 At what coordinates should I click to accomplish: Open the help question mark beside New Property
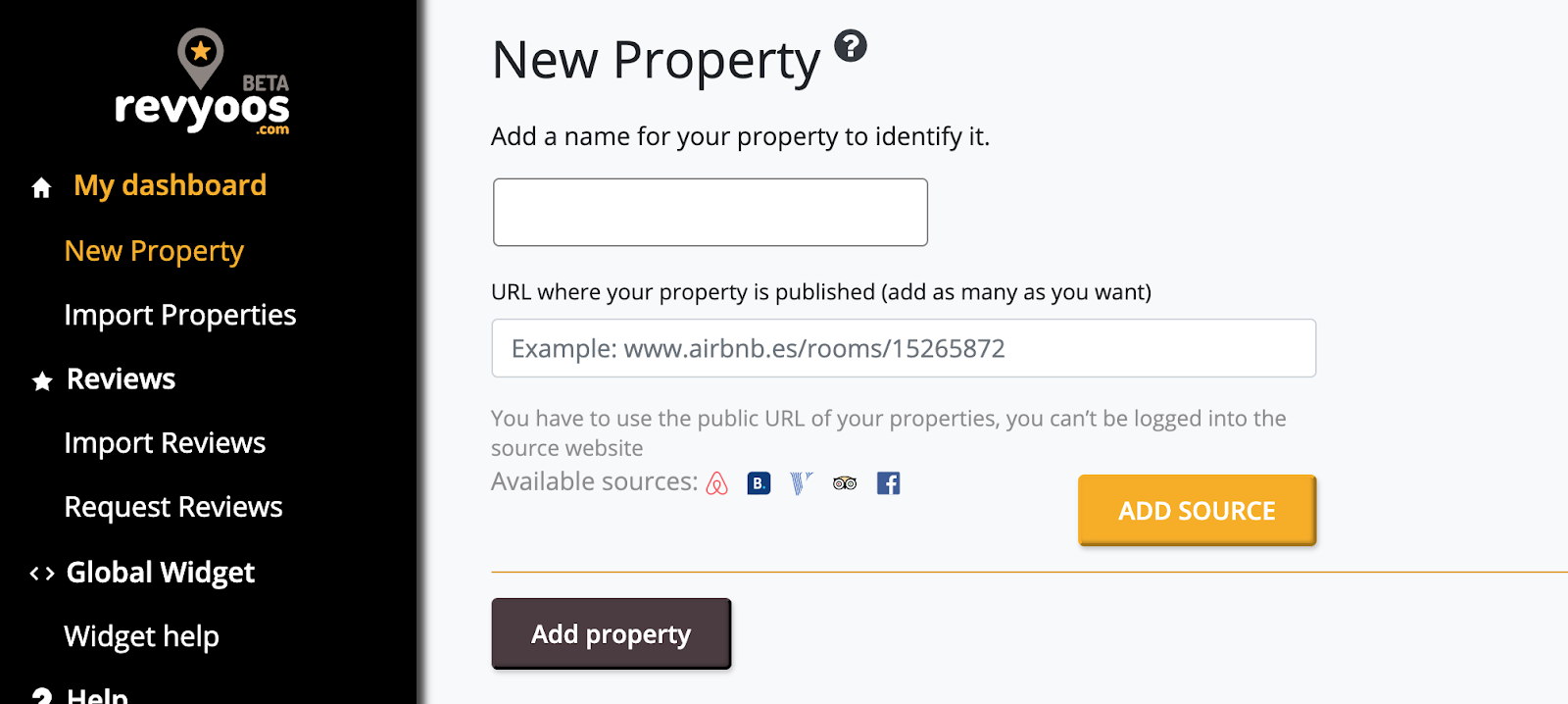coord(851,46)
